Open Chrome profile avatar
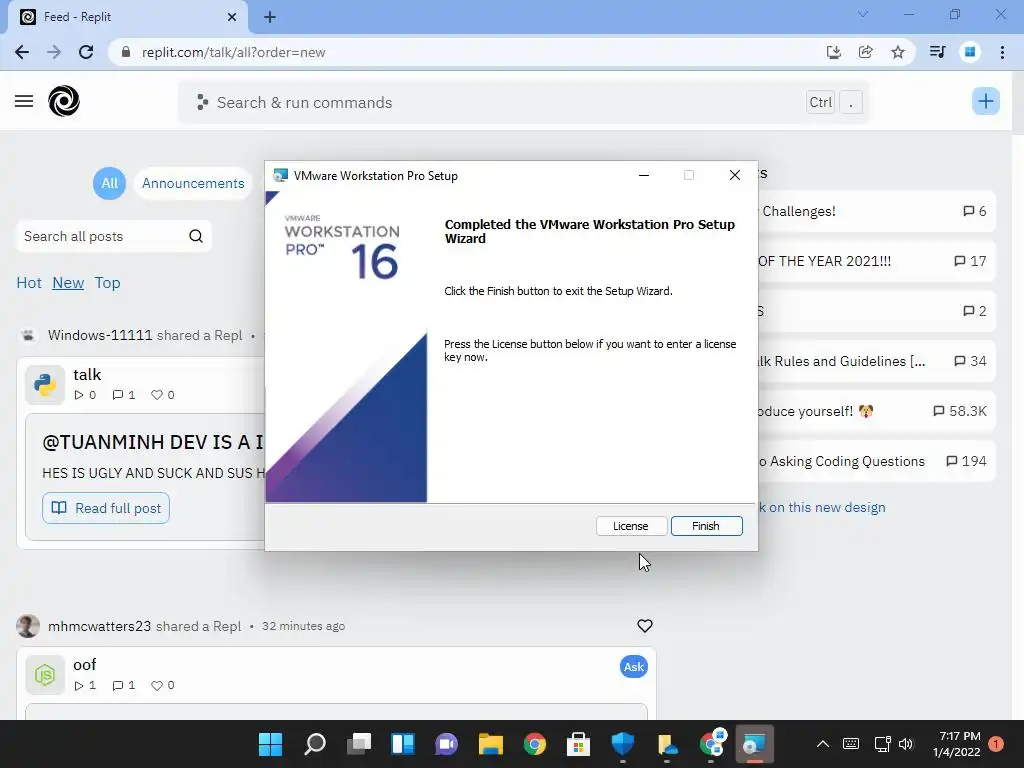The width and height of the screenshot is (1024, 768). point(970,52)
